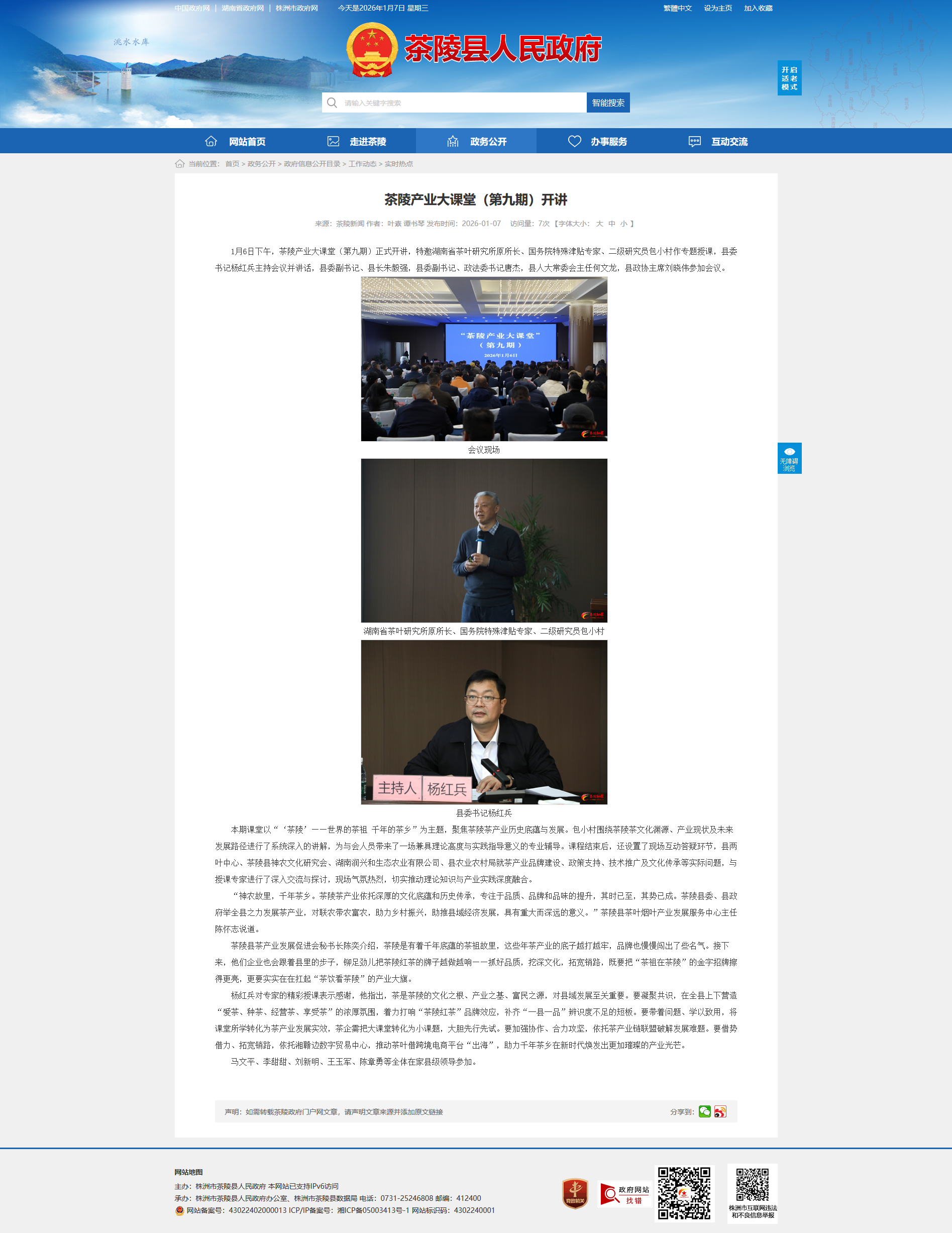Set font size to 大

point(599,224)
